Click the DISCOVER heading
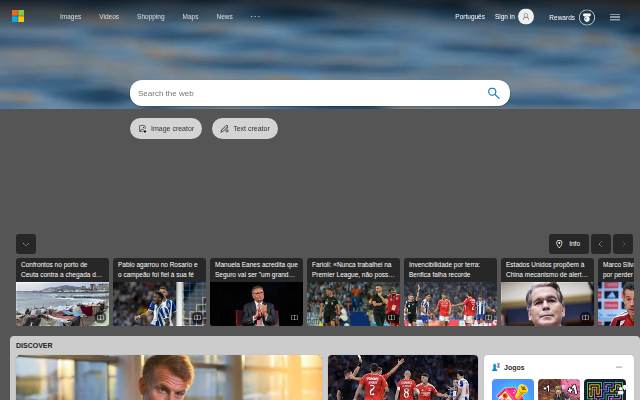Viewport: 640px width, 400px height. 34,346
